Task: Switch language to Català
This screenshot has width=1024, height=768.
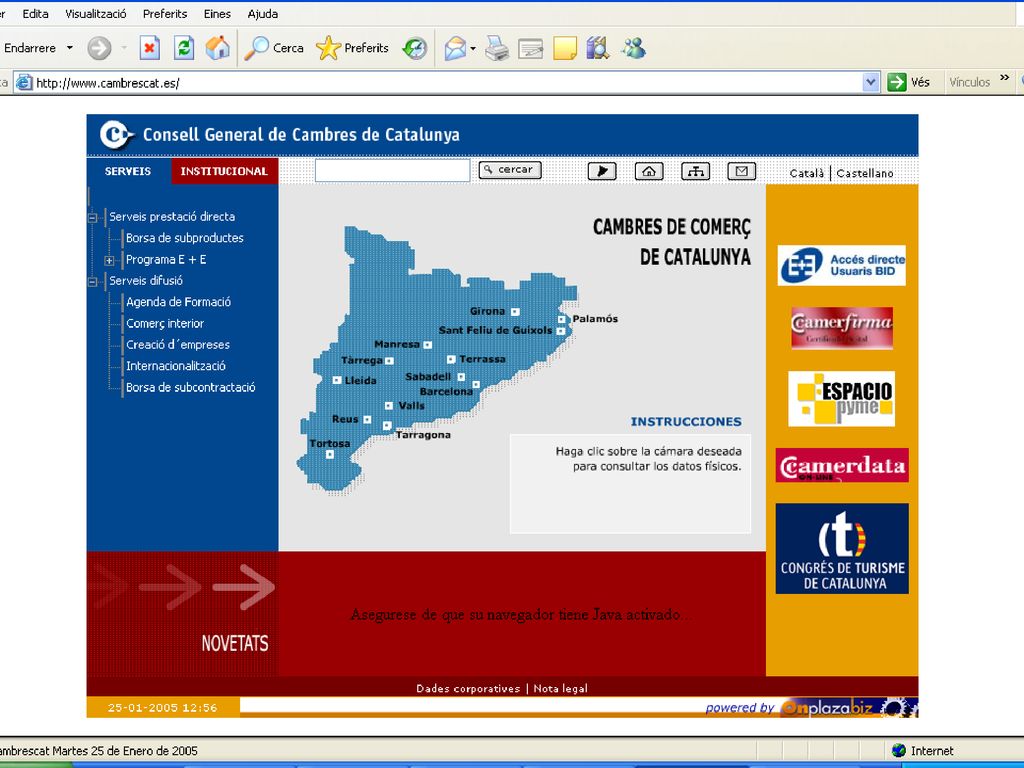Action: tap(807, 173)
